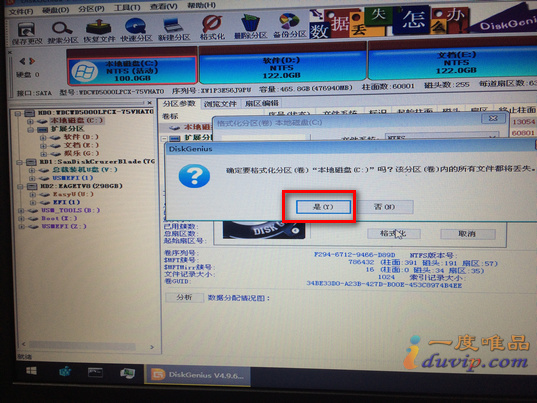Image resolution: width=537 pixels, height=403 pixels.
Task: Go to the next disk with the right arrow
Action: click(x=32, y=61)
